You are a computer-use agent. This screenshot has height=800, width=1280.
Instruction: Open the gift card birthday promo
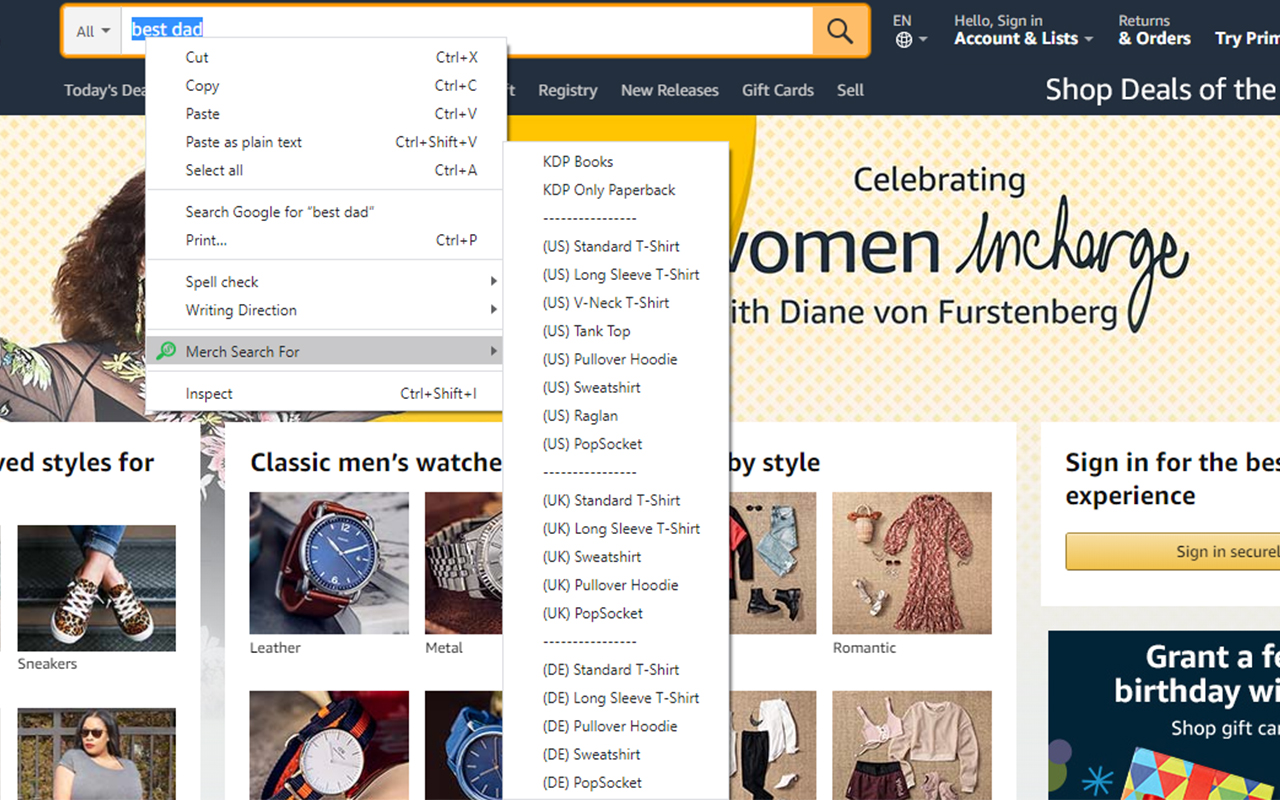click(1164, 715)
